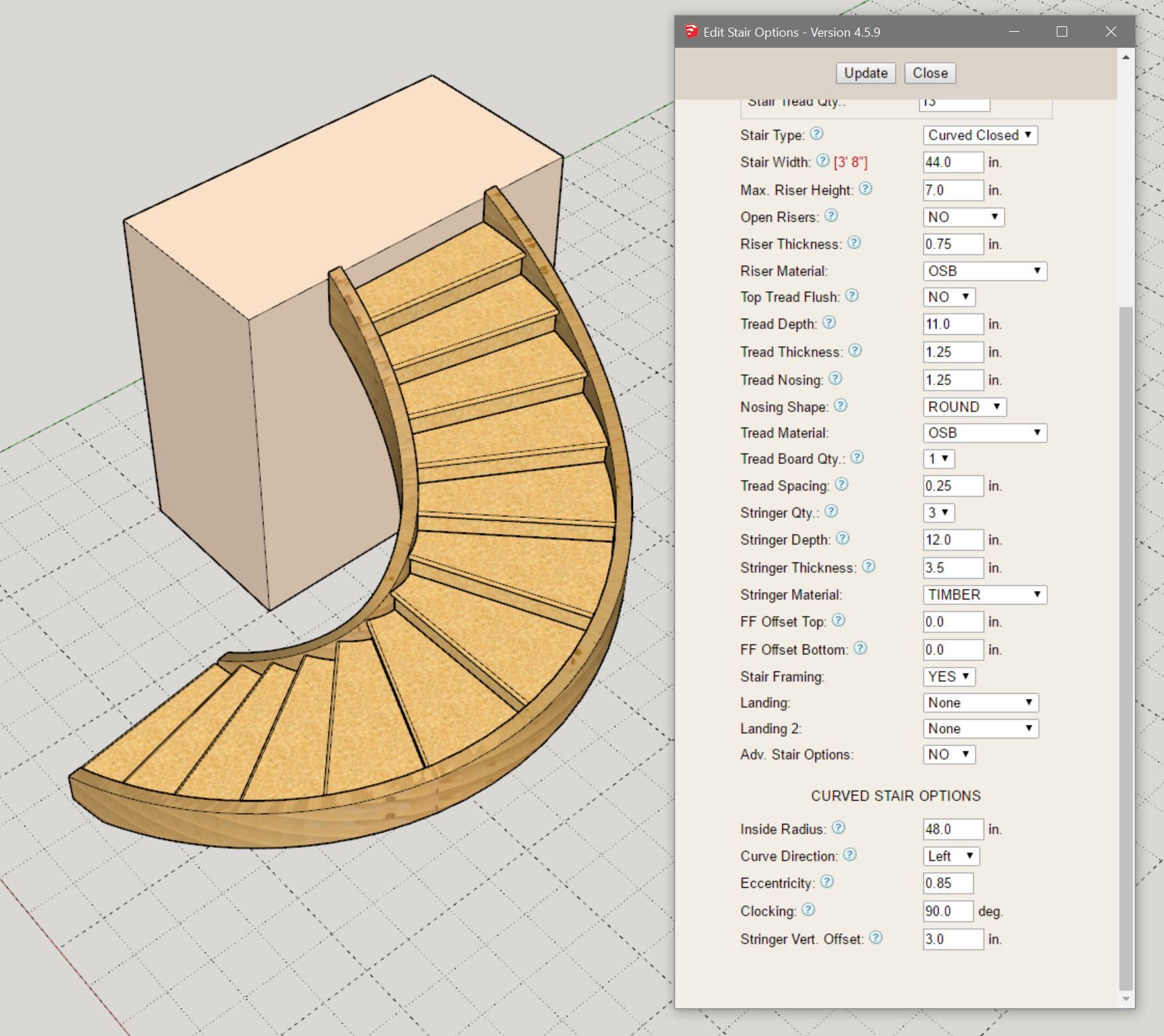The height and width of the screenshot is (1036, 1164).
Task: Open the Tread Board Qty dropdown
Action: (x=939, y=459)
